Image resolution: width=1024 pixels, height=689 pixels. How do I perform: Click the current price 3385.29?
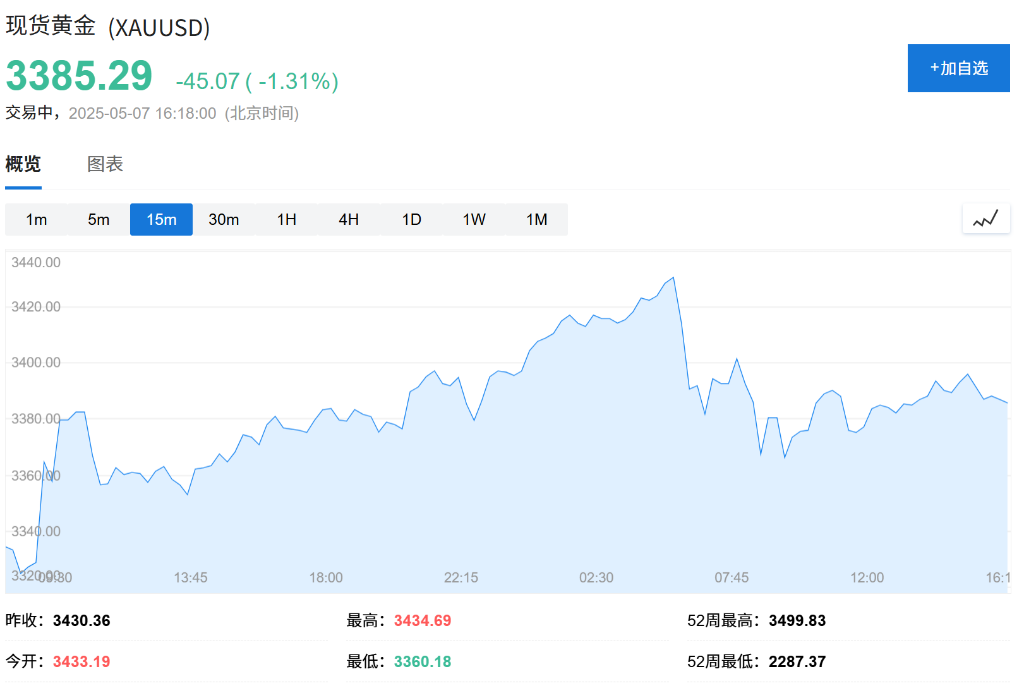point(79,76)
